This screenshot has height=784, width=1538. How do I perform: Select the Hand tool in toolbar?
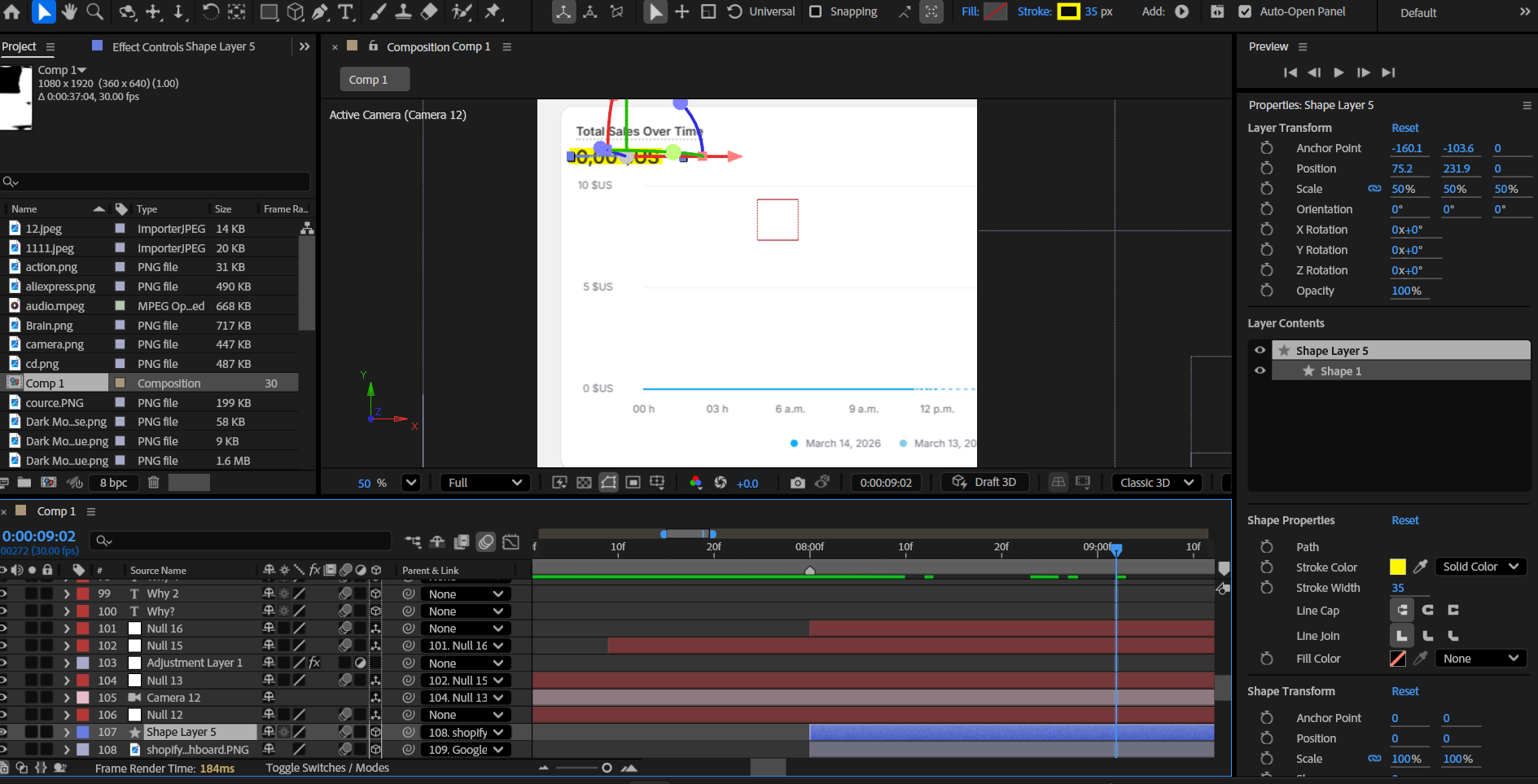tap(69, 11)
